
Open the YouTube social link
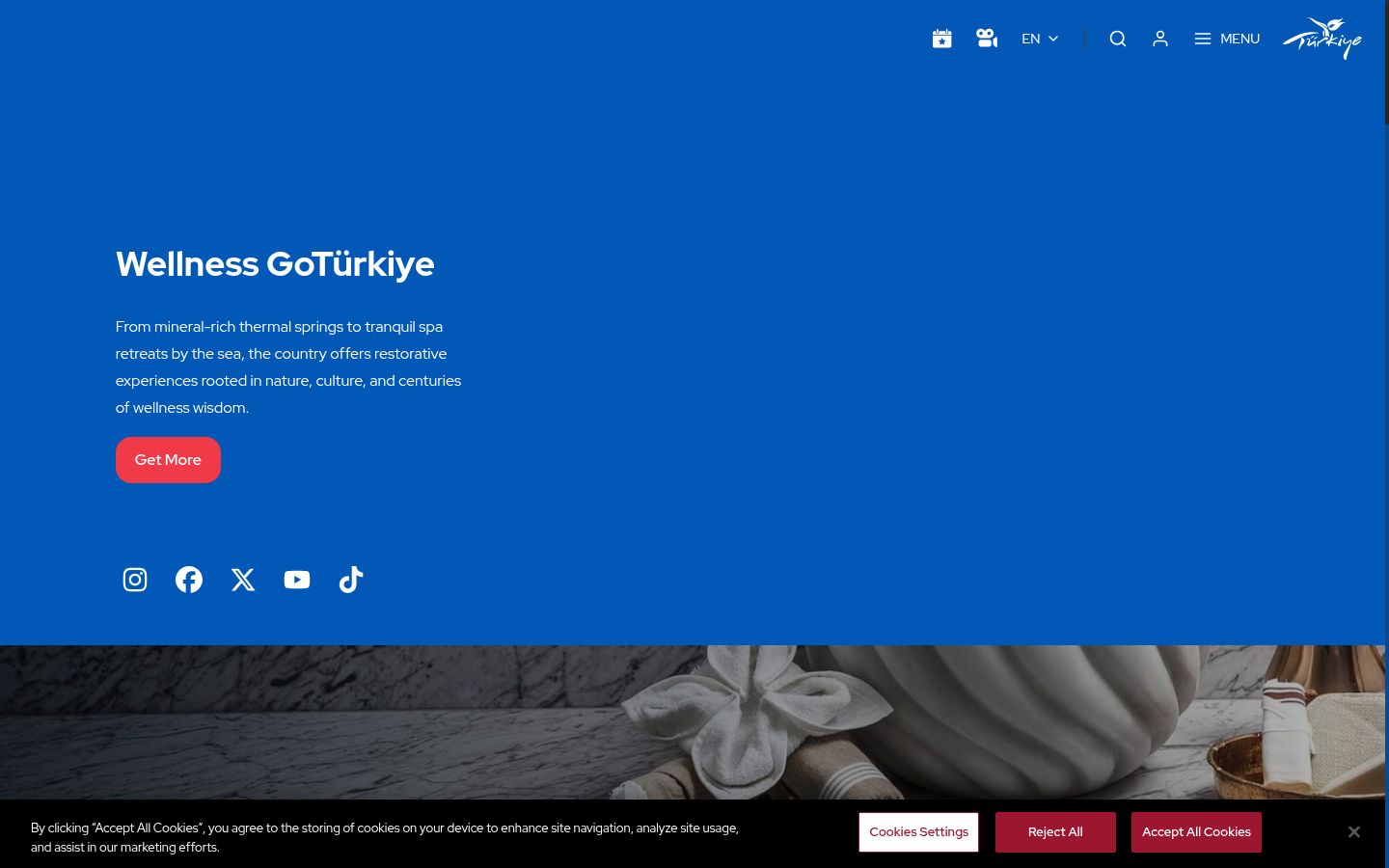pos(297,580)
